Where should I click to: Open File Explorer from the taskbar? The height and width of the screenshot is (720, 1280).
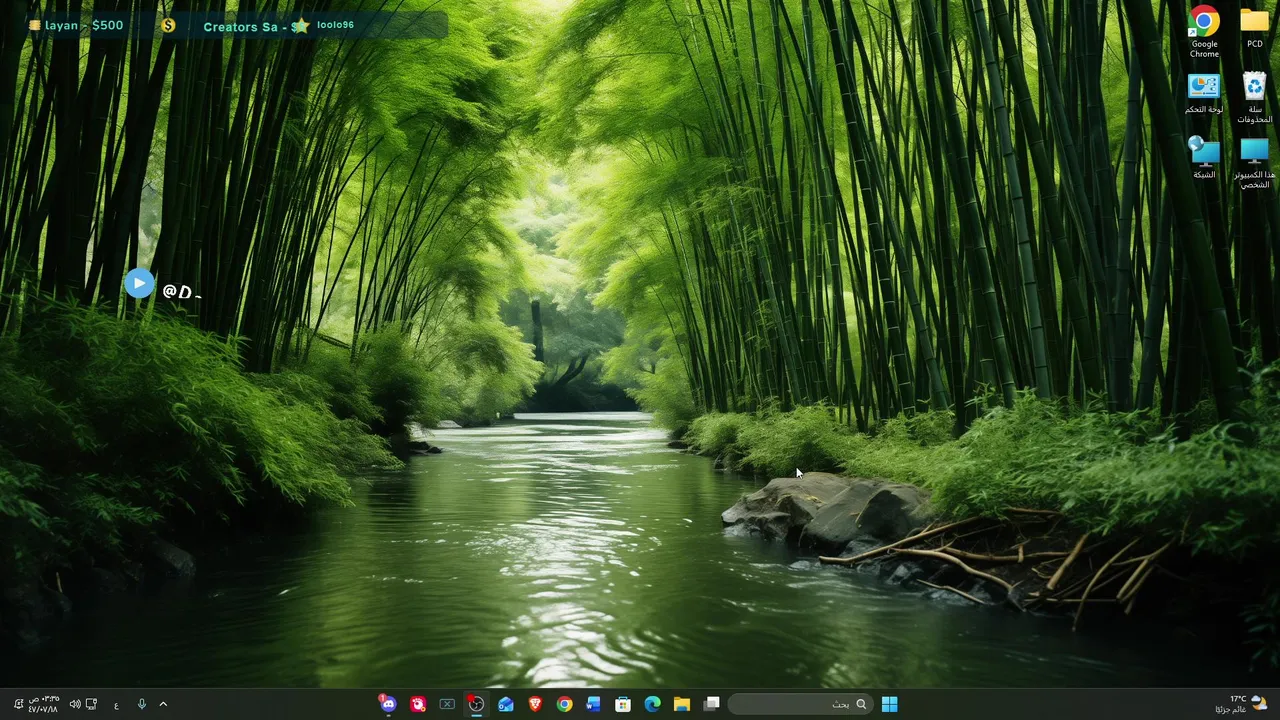click(681, 704)
